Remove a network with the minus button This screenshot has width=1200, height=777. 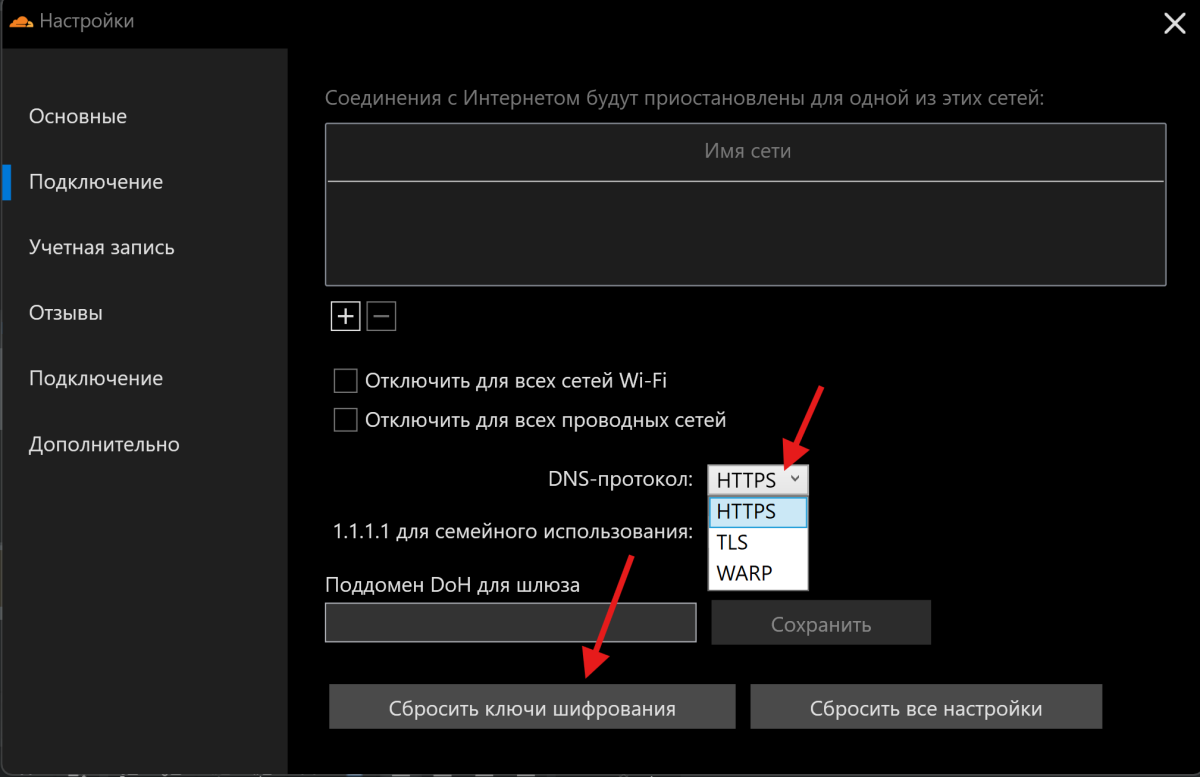(382, 317)
